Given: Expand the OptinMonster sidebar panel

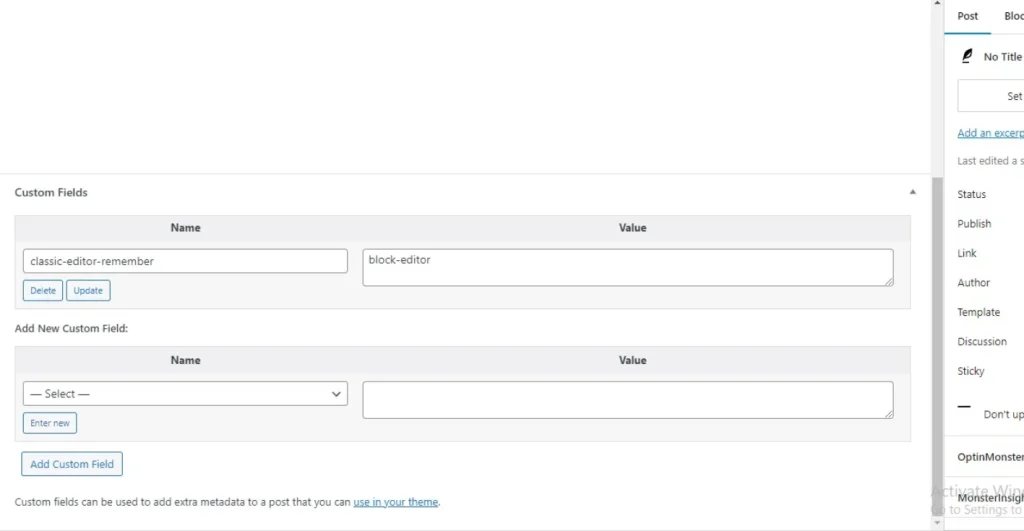Looking at the screenshot, I should pos(990,456).
